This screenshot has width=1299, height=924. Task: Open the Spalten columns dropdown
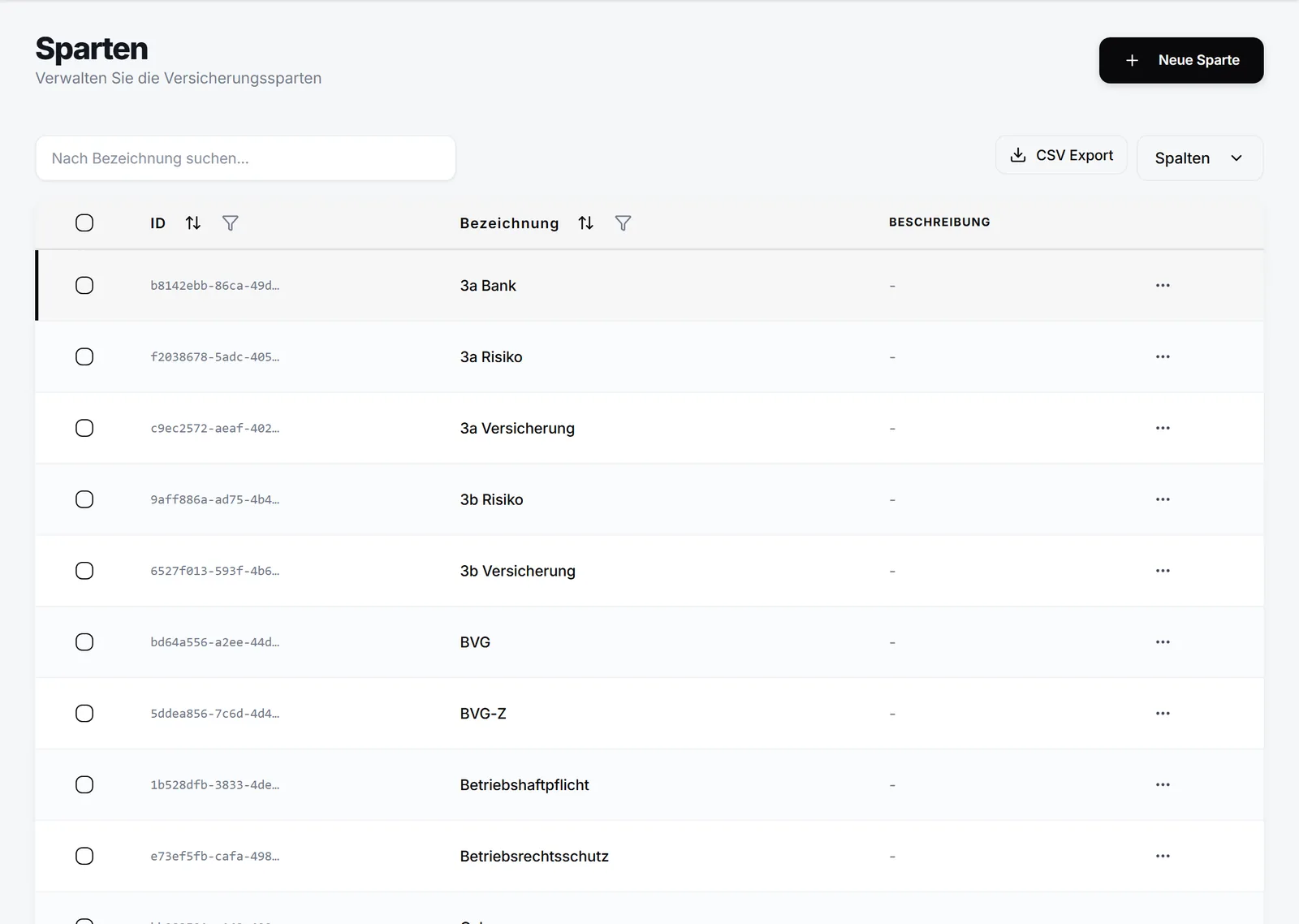pos(1200,158)
